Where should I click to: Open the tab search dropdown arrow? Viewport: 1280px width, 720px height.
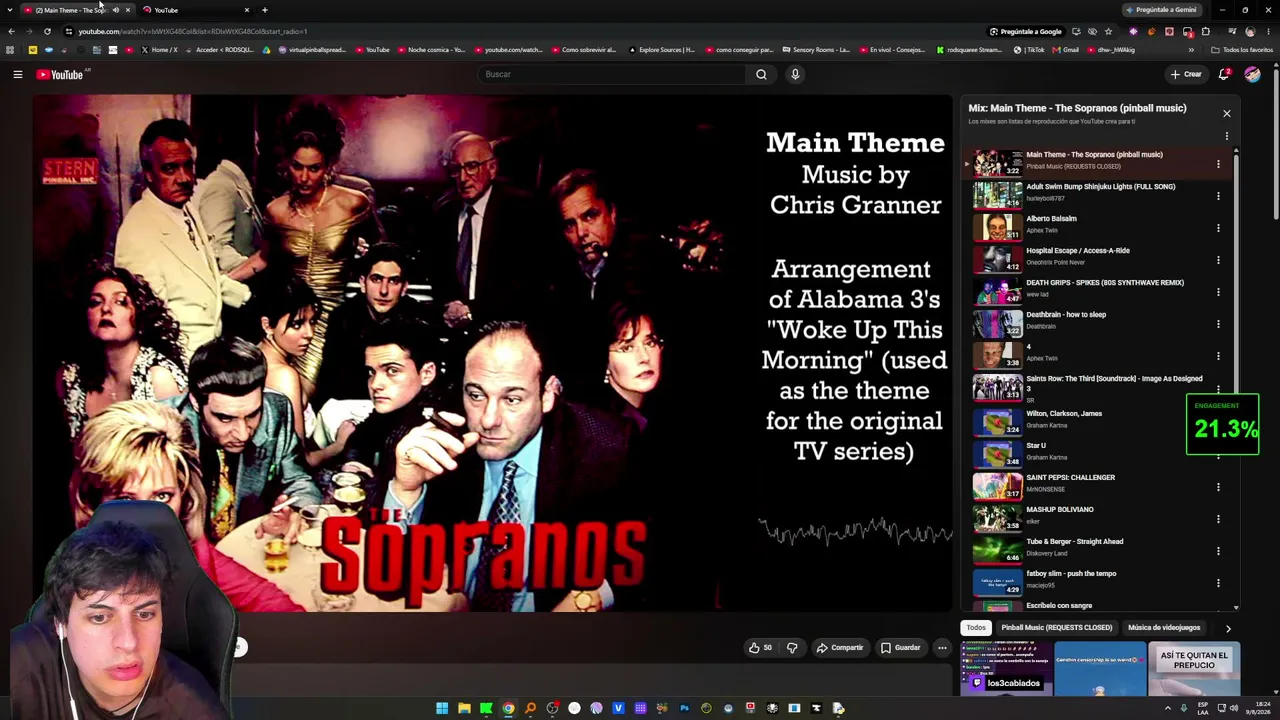click(11, 10)
